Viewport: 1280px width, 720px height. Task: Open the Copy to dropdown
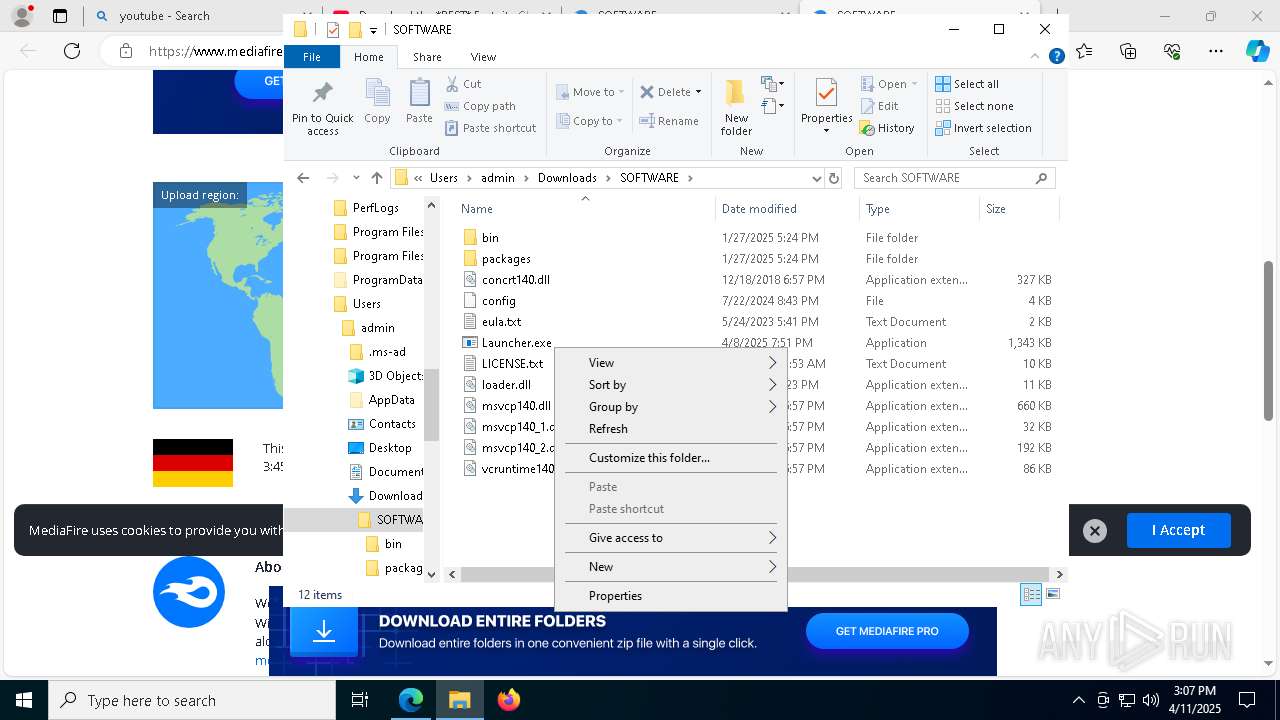[x=589, y=121]
